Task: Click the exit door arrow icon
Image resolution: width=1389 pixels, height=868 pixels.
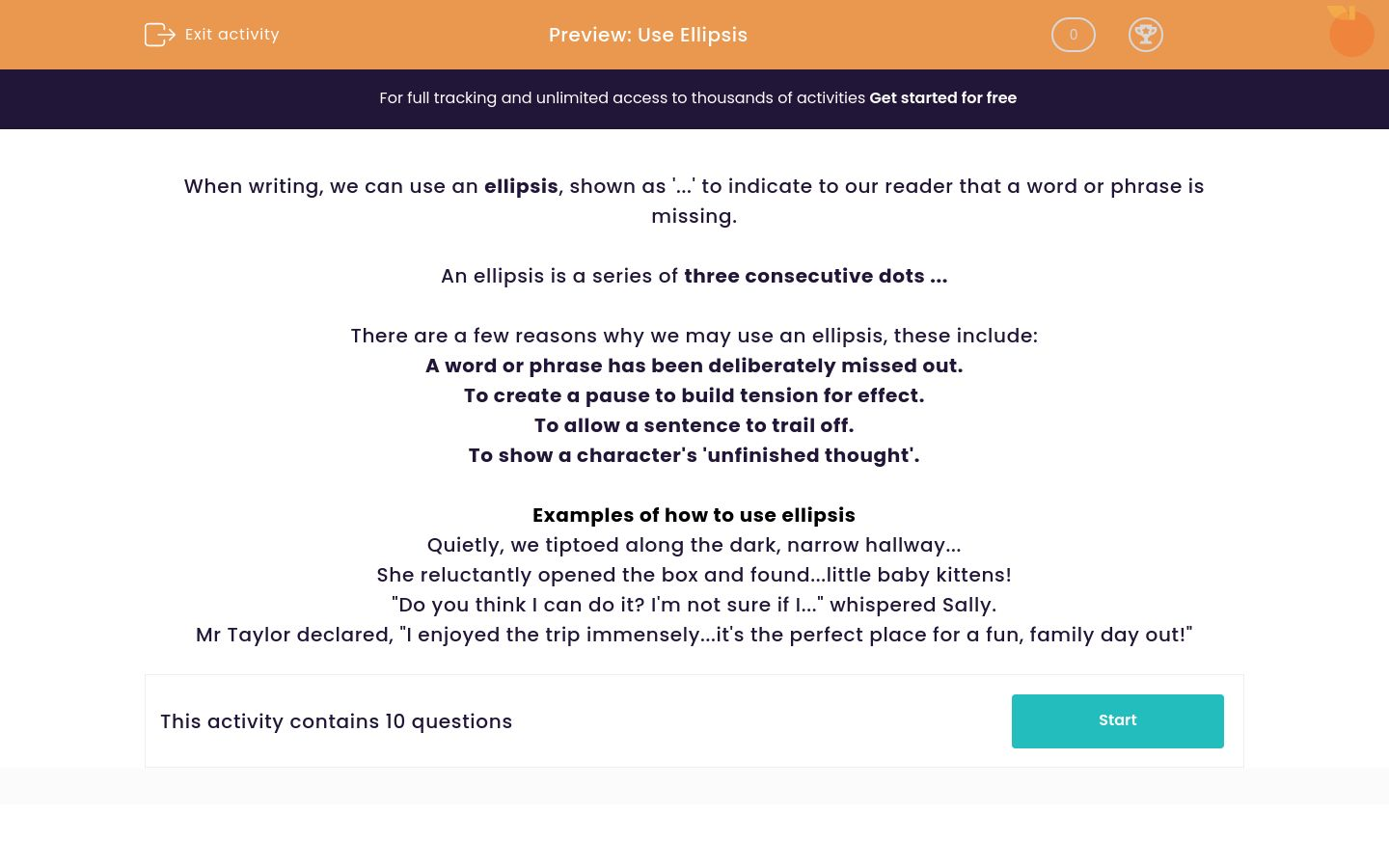Action: click(159, 35)
